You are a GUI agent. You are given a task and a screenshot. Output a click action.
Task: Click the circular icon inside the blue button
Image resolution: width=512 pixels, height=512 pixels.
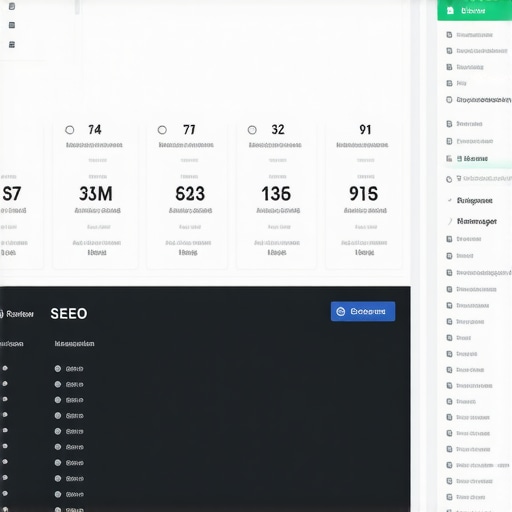[x=341, y=311]
